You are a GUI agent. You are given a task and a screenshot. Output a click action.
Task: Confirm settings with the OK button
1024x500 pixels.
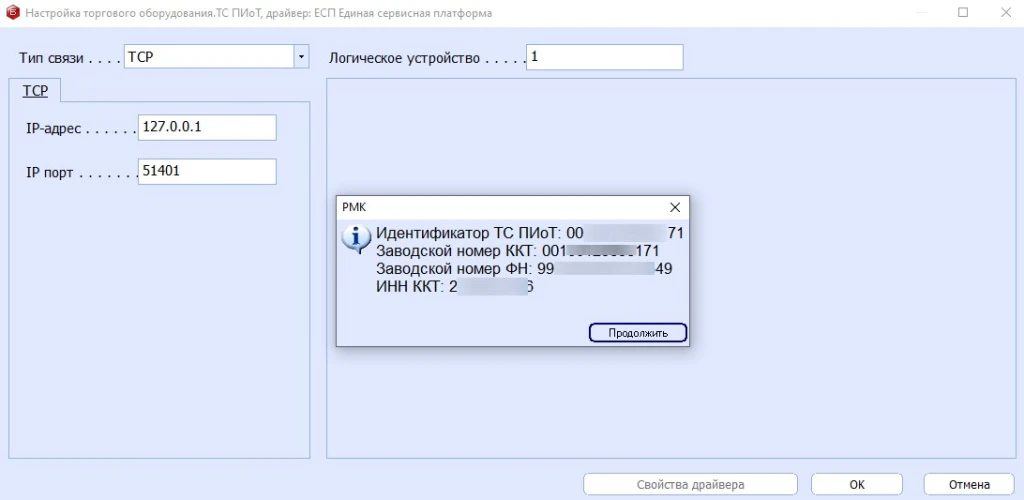click(x=857, y=485)
